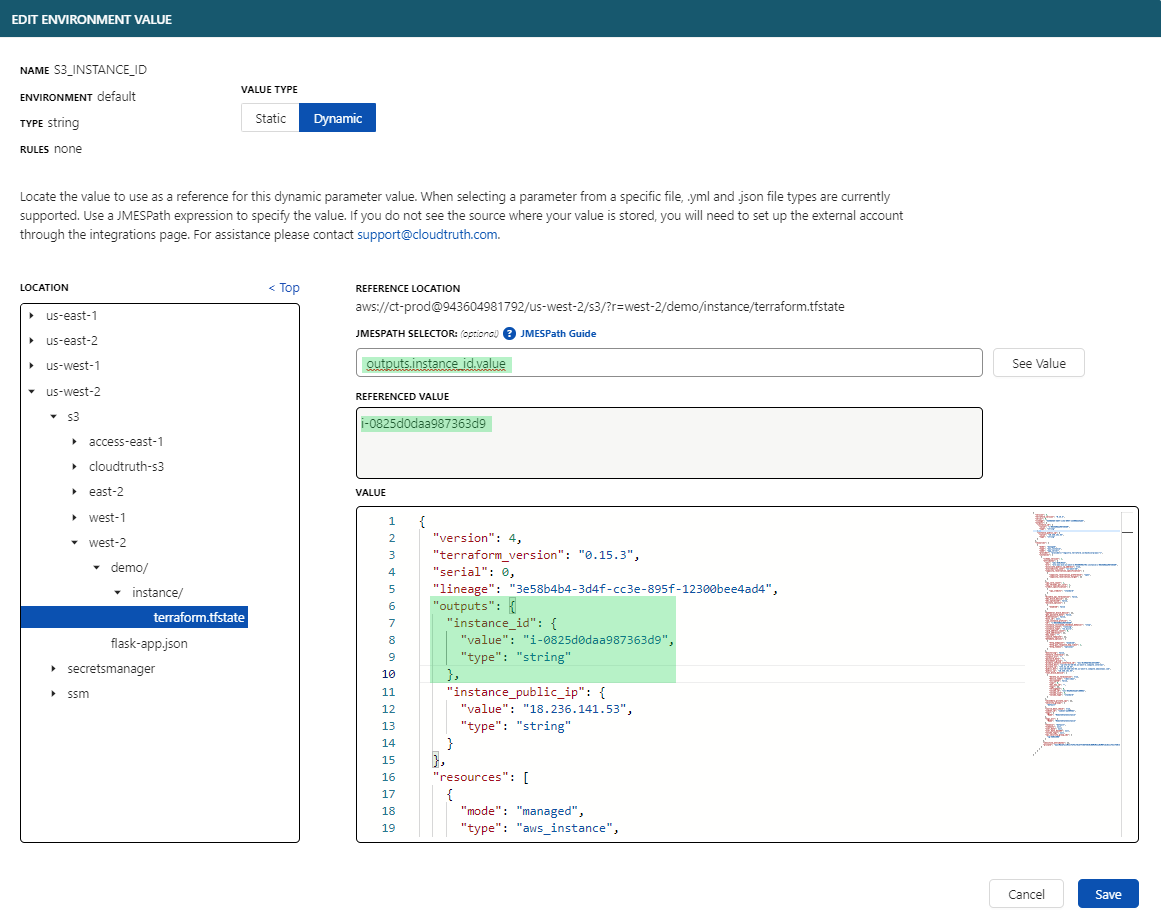Click the S3_INSTANCE_ID name text

pyautogui.click(x=100, y=70)
